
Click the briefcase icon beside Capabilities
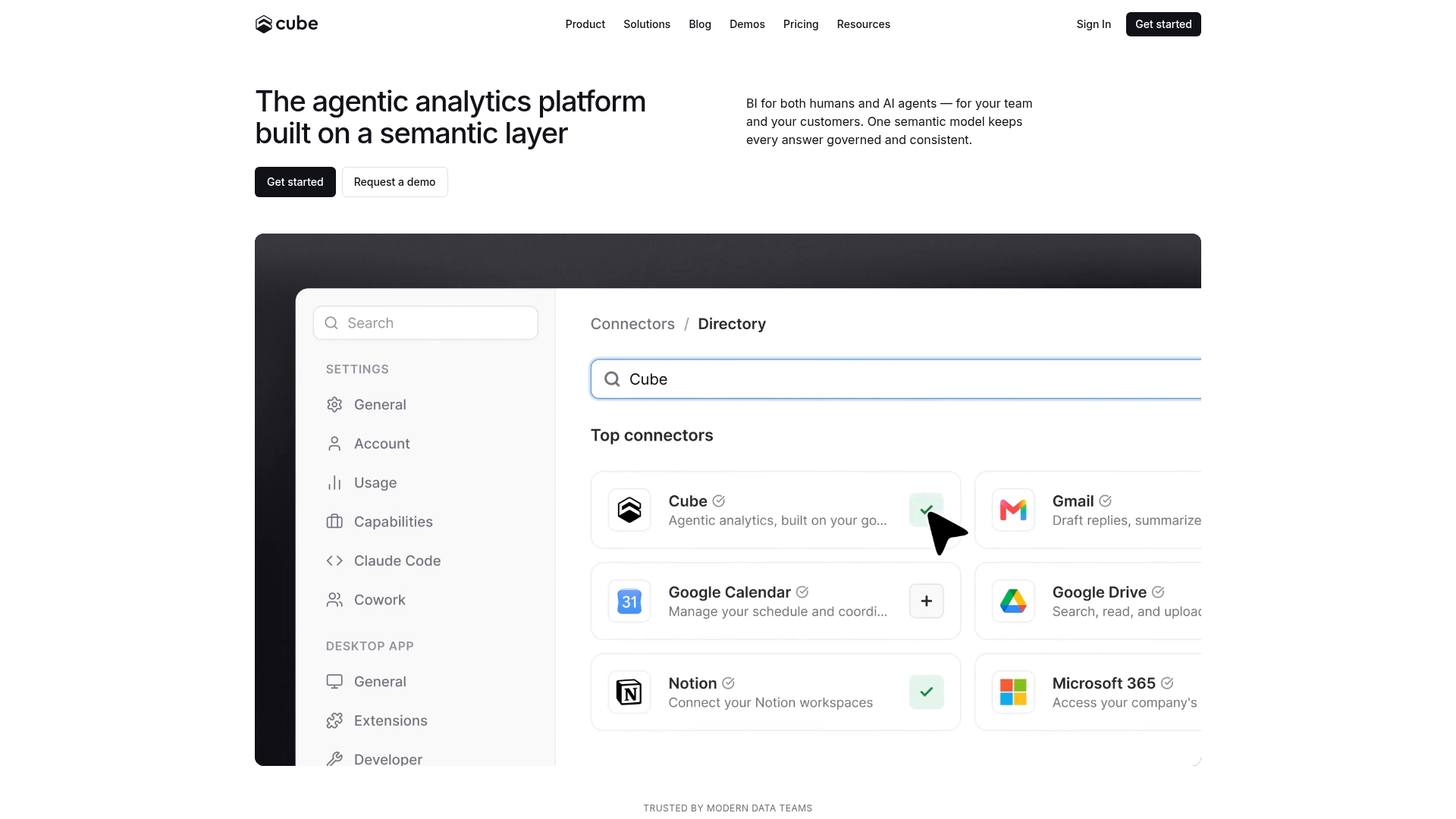point(334,522)
